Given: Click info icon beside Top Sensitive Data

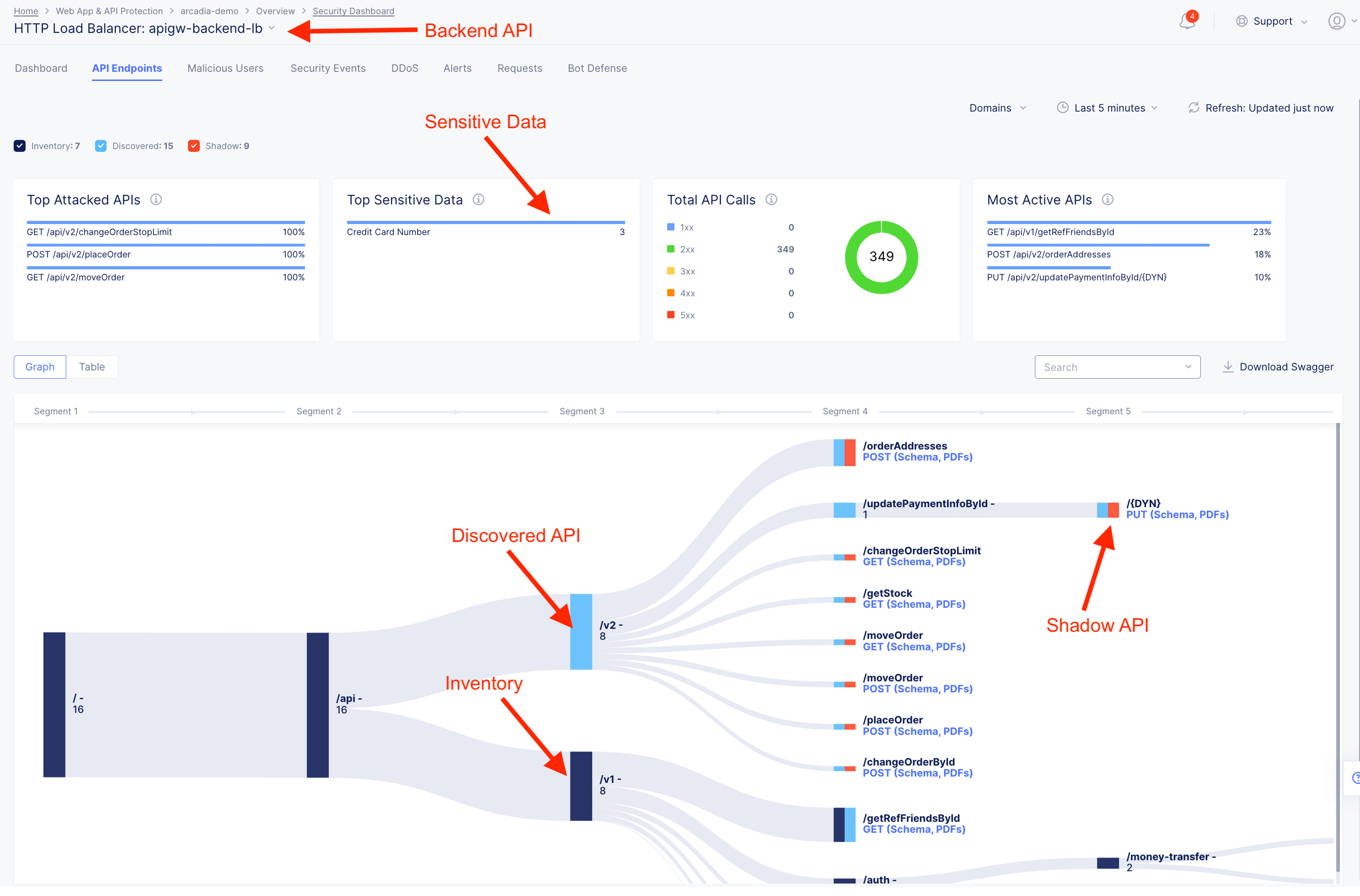Looking at the screenshot, I should click(478, 199).
